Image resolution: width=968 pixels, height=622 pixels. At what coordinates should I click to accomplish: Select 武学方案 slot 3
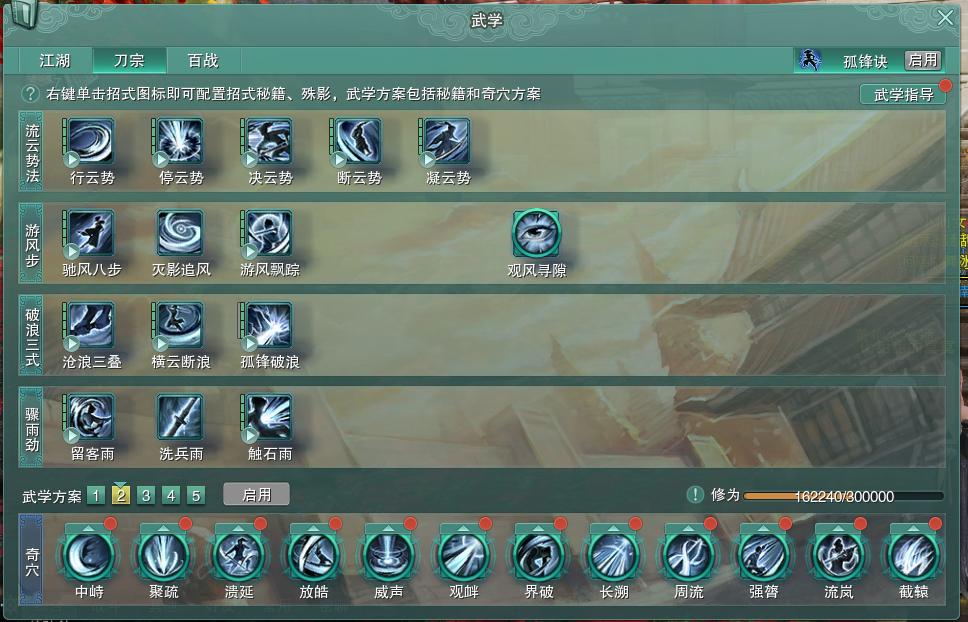[x=146, y=496]
